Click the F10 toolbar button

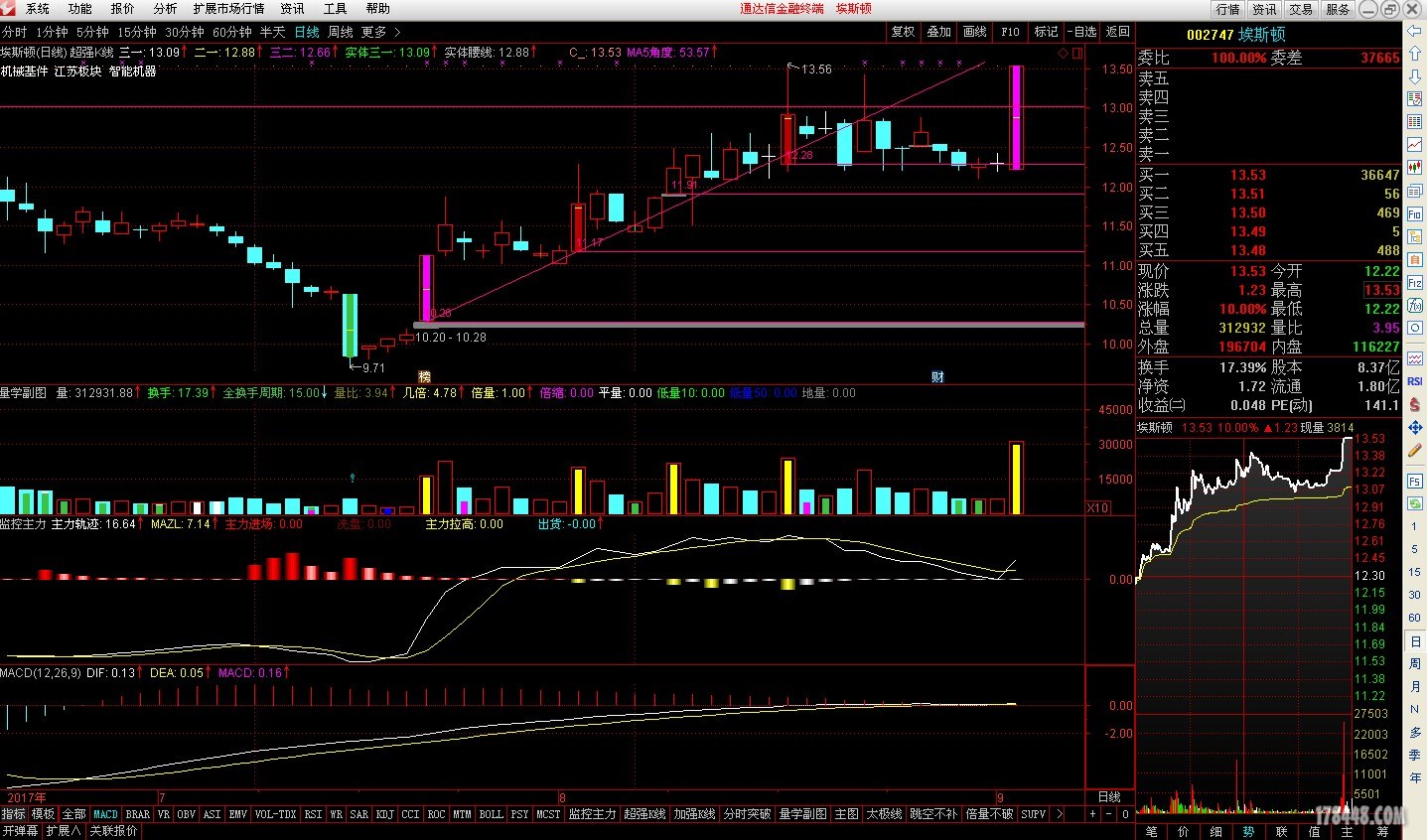[1010, 32]
